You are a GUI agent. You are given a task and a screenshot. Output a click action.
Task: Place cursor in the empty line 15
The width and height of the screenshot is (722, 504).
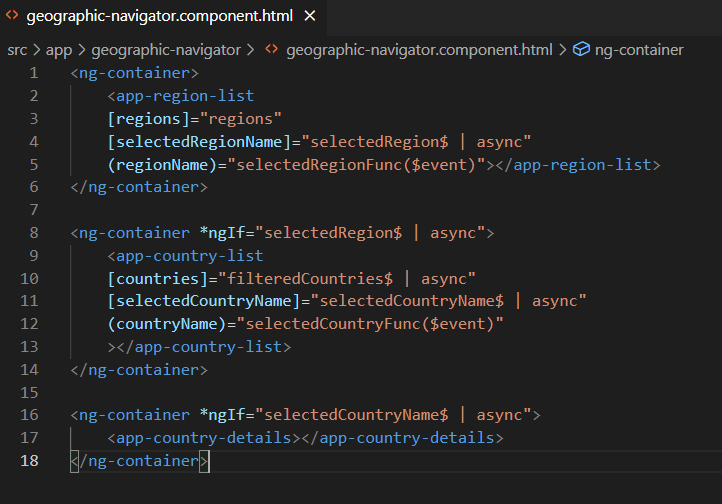point(300,392)
